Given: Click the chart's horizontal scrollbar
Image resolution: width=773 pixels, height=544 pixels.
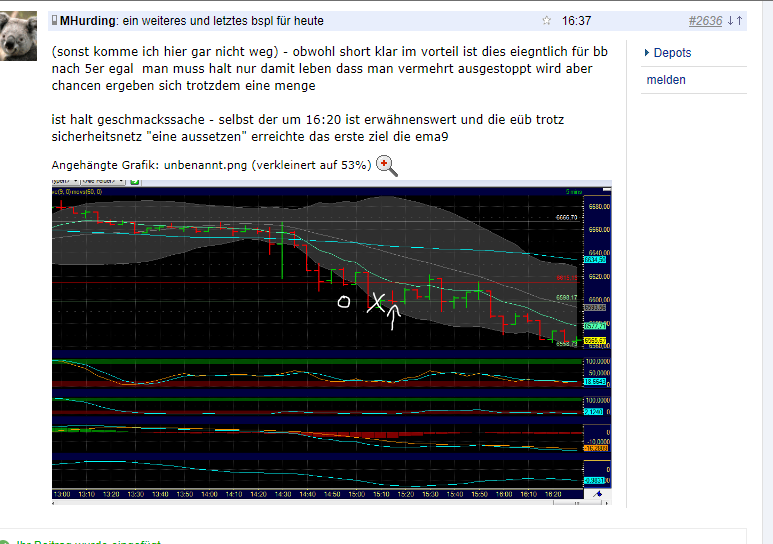Looking at the screenshot, I should click(332, 503).
